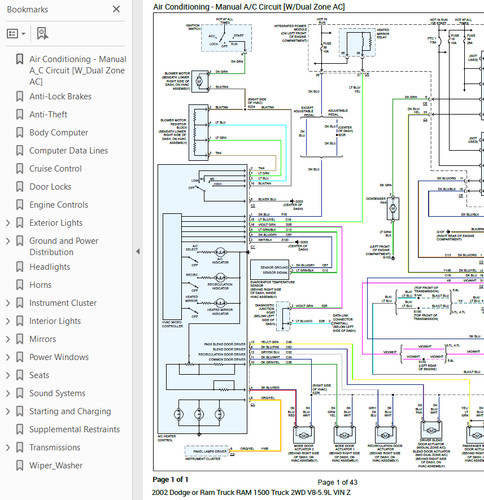
Task: Open the Engine Controls bookmark
Action: coord(59,205)
